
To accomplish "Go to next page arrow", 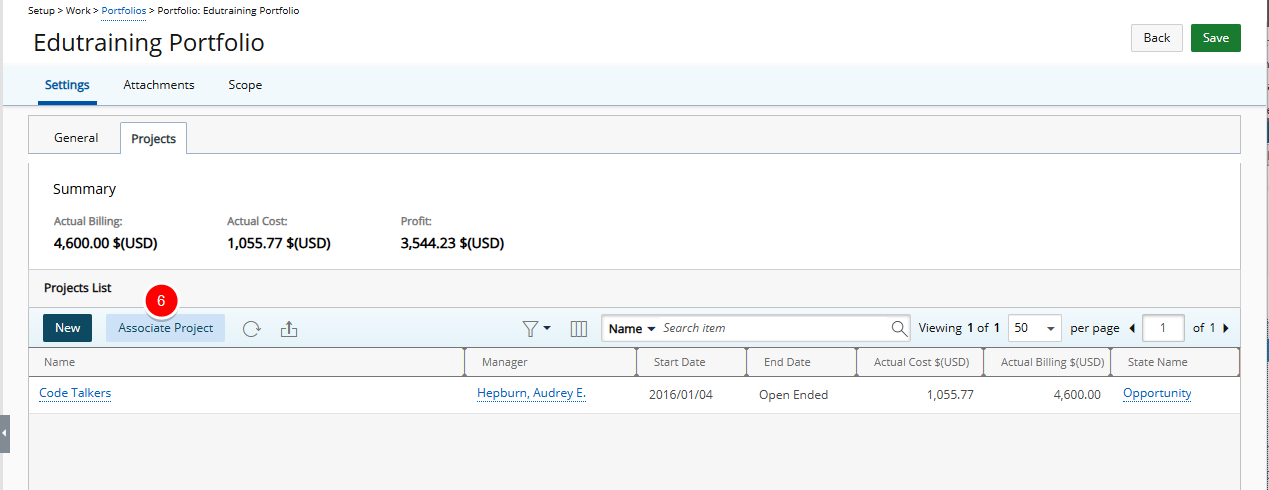I will pos(1225,328).
